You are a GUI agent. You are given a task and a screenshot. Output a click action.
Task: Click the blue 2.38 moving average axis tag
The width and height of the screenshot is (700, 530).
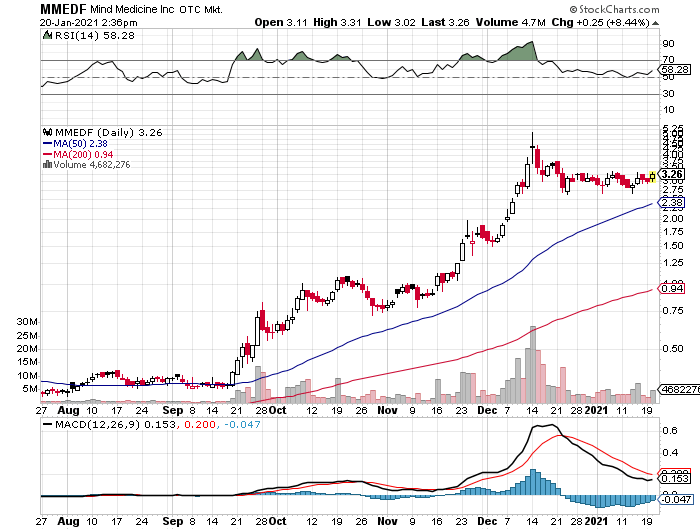(671, 203)
